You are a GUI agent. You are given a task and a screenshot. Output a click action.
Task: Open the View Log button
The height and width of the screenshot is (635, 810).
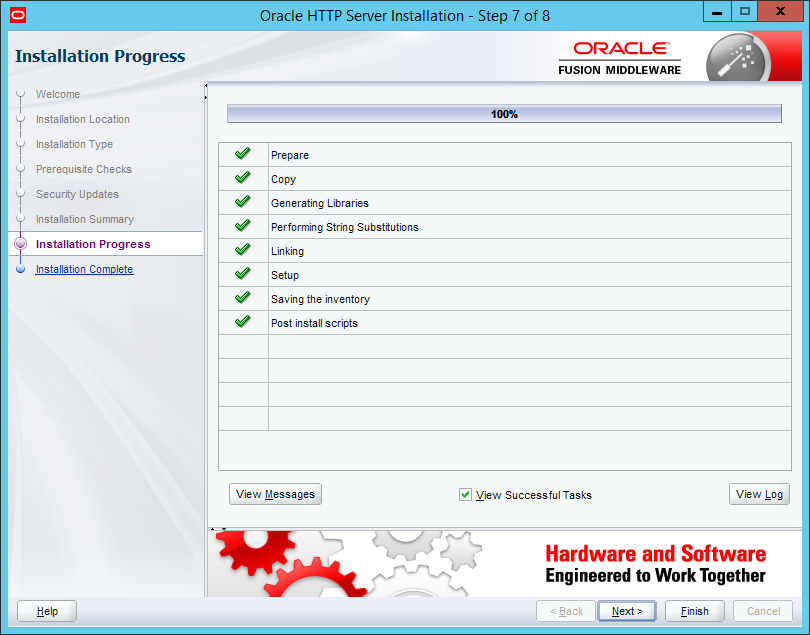pyautogui.click(x=759, y=494)
